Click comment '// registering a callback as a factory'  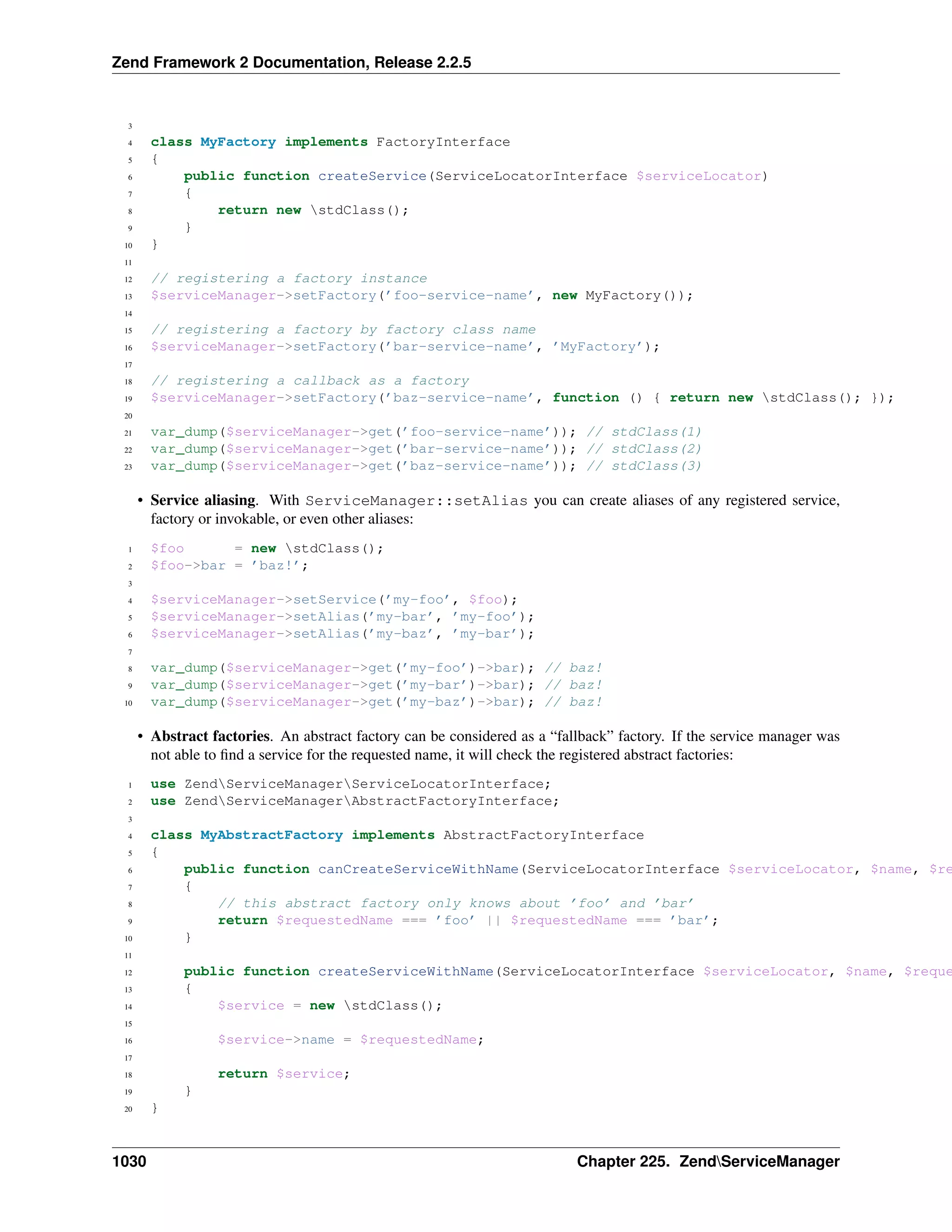click(310, 381)
